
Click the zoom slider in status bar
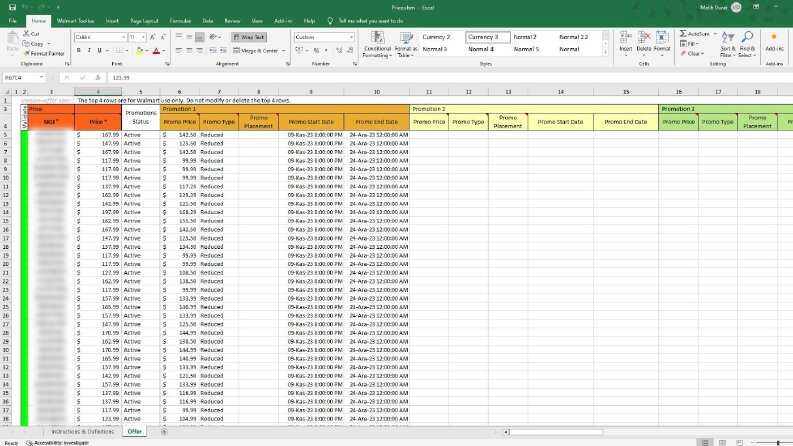point(777,443)
